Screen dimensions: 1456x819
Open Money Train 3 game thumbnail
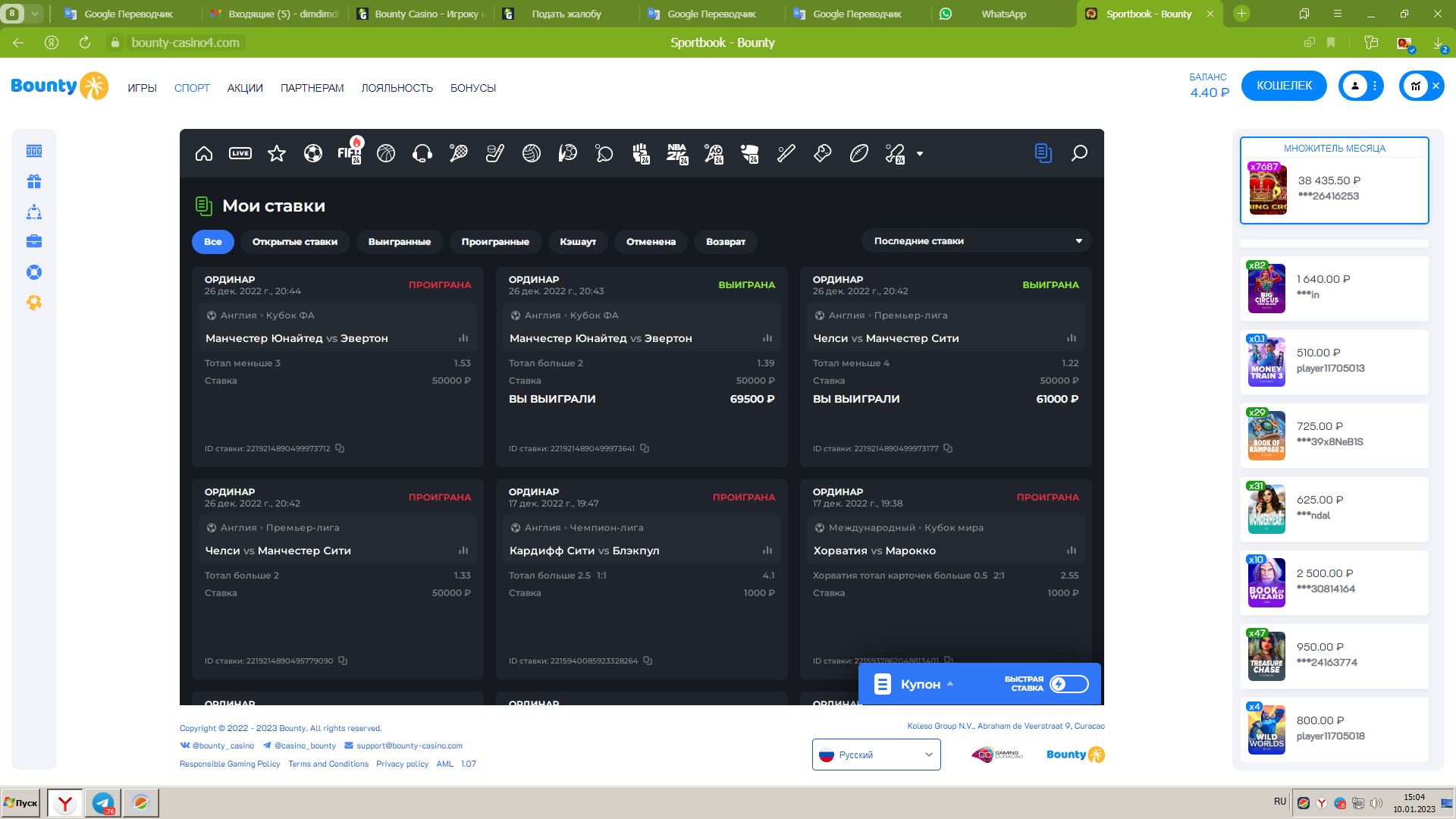tap(1266, 362)
